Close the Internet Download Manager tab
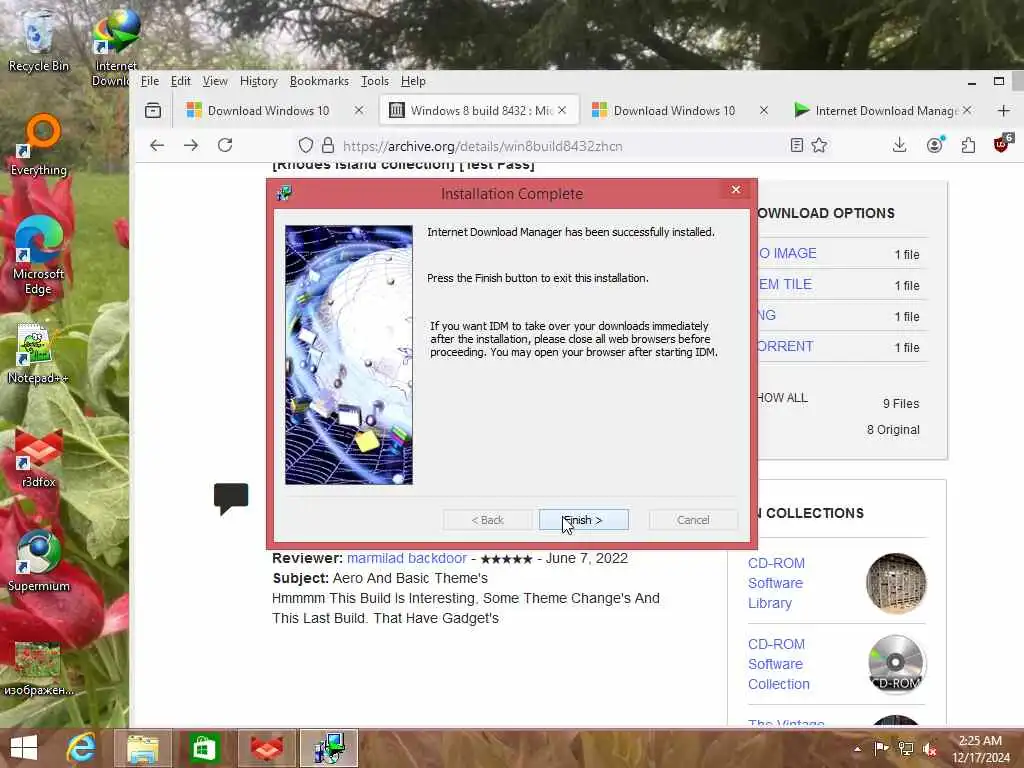 click(967, 110)
